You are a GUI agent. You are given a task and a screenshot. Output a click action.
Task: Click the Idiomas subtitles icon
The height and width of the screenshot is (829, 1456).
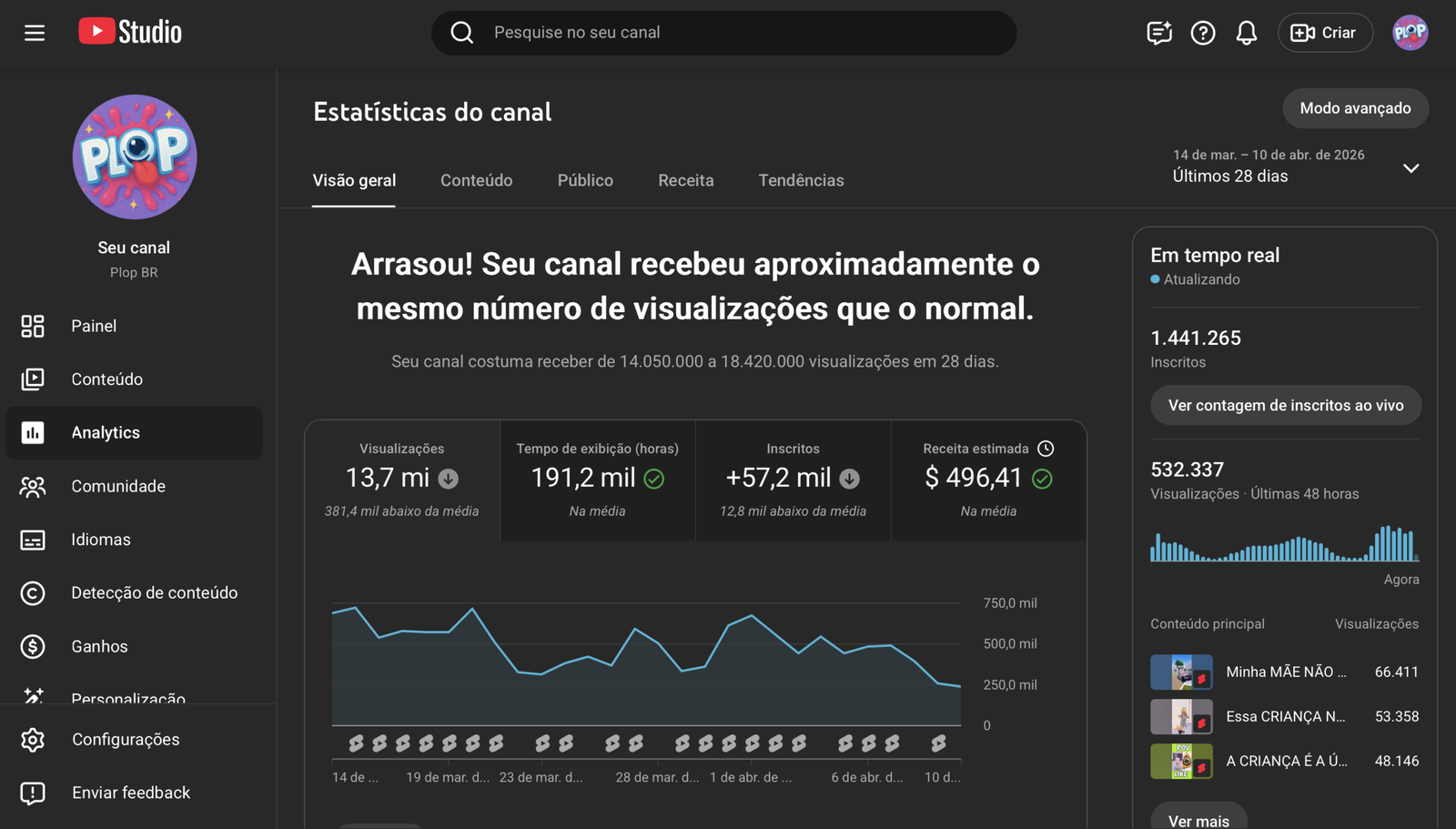[33, 540]
